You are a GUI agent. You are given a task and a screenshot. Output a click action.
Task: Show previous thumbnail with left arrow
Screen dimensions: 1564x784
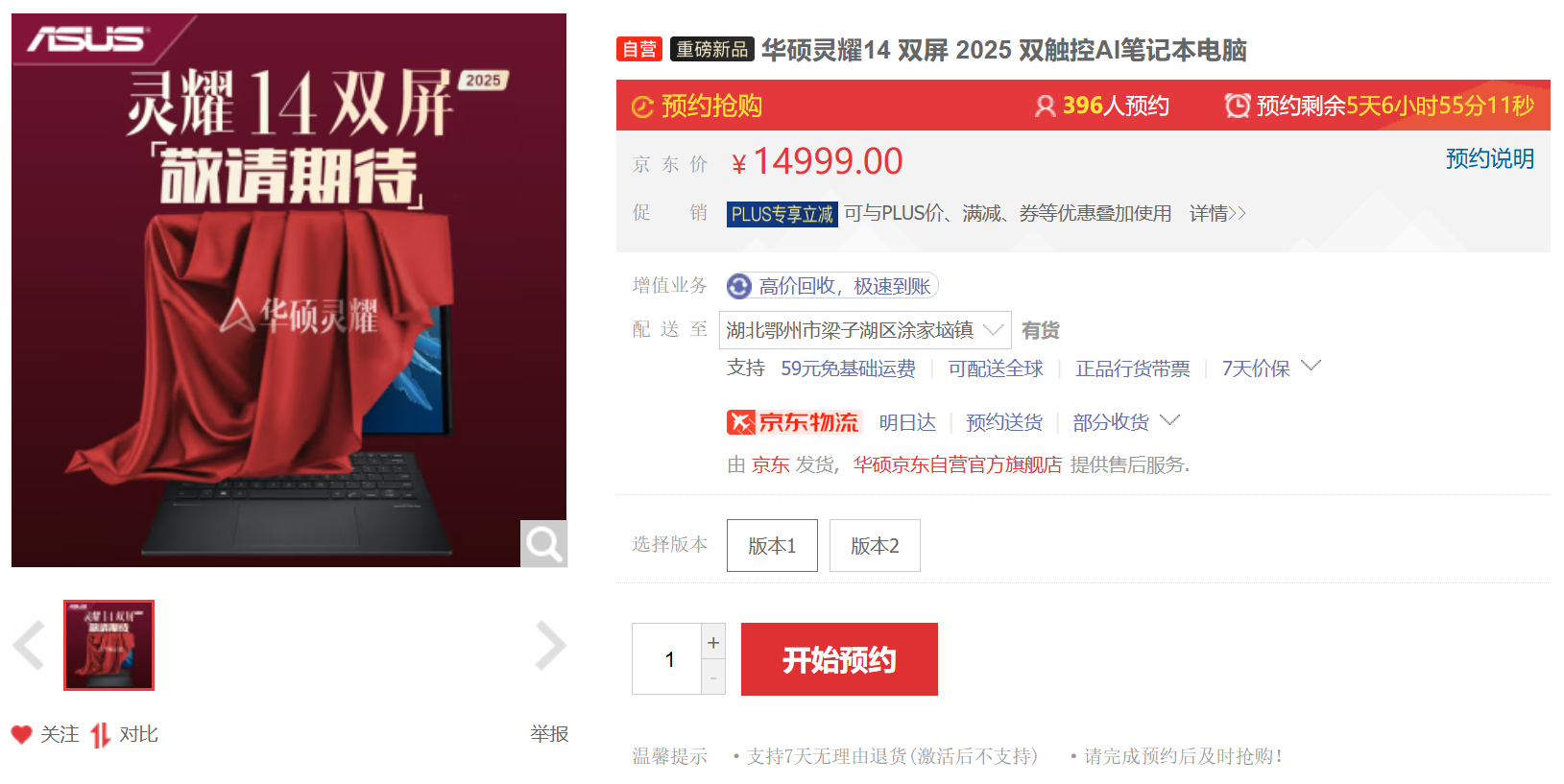click(x=29, y=645)
